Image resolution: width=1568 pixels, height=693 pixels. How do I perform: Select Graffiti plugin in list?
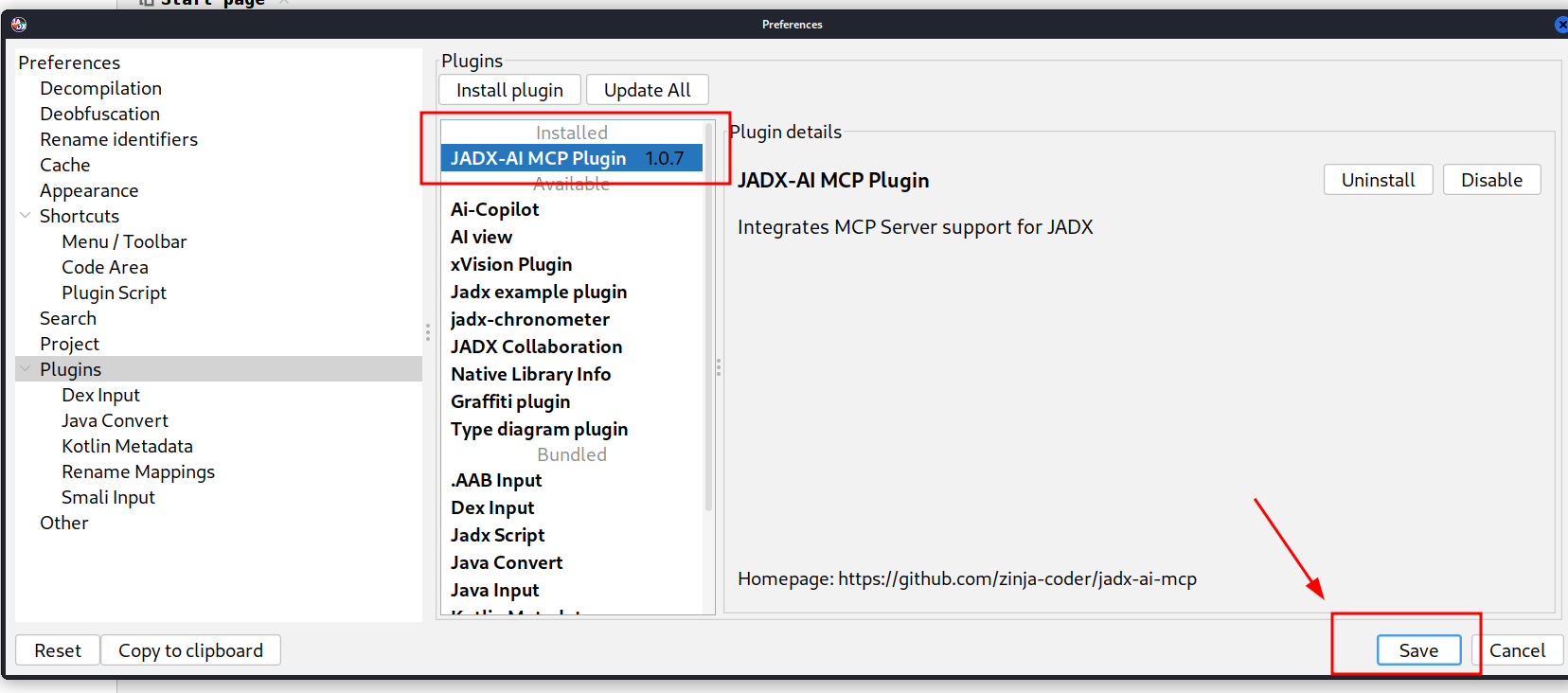tap(572, 401)
